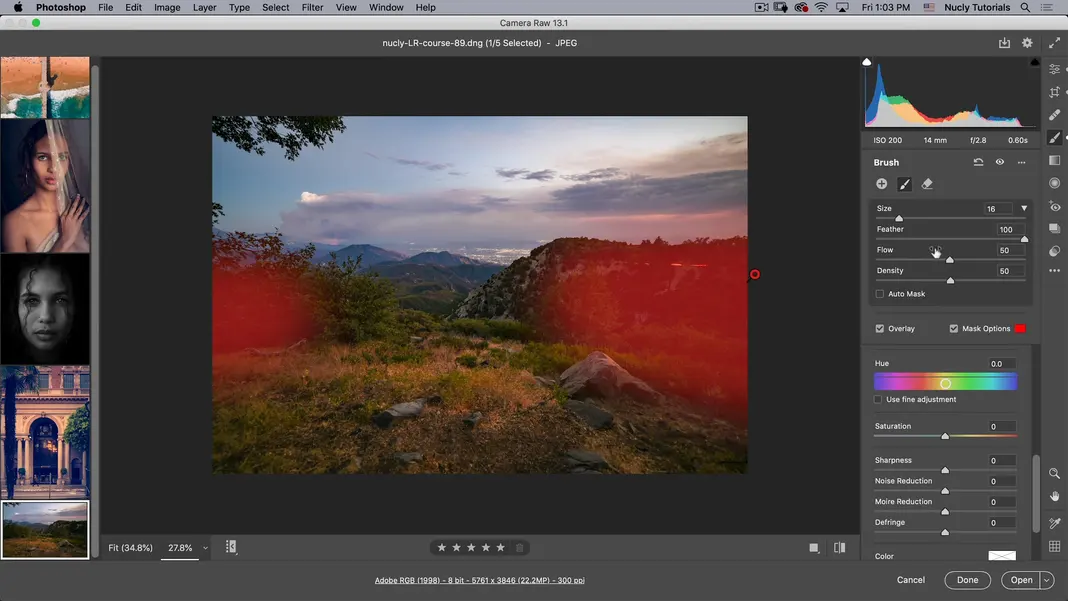The width and height of the screenshot is (1068, 601).
Task: Expand the brush Size disclosure triangle
Action: (1024, 209)
